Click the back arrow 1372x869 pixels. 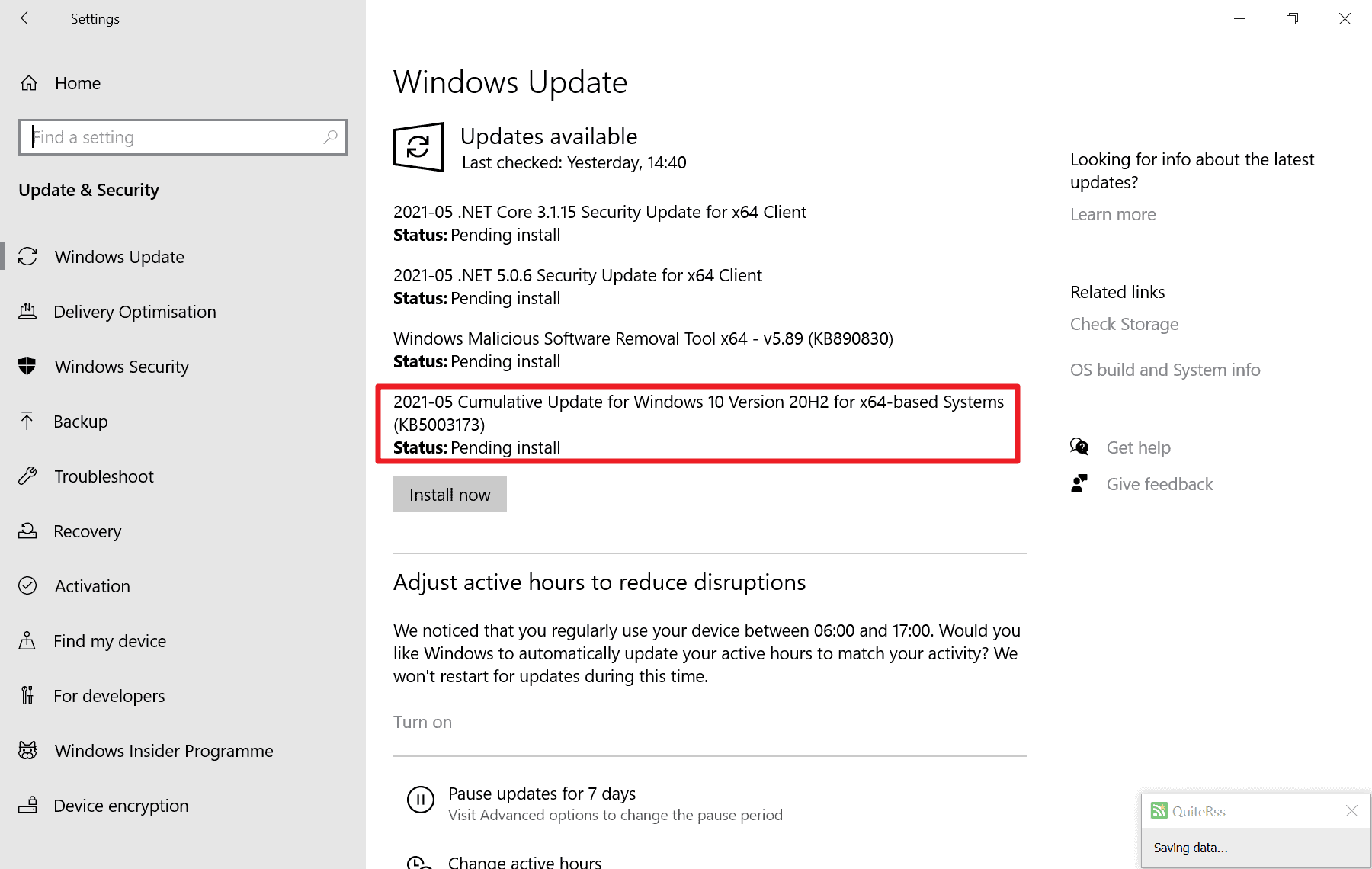27,18
